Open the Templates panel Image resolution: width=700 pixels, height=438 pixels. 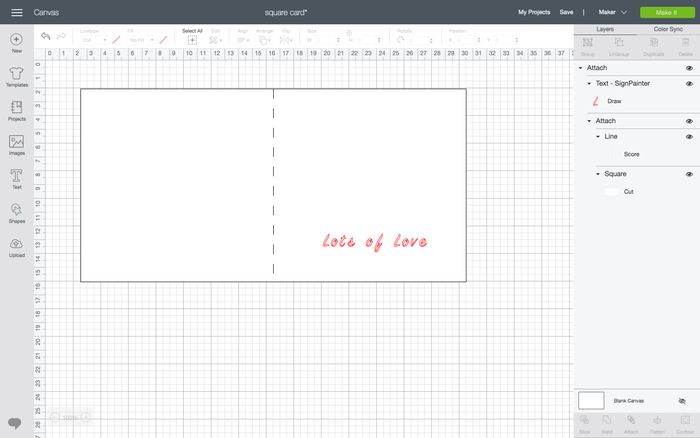coord(16,76)
